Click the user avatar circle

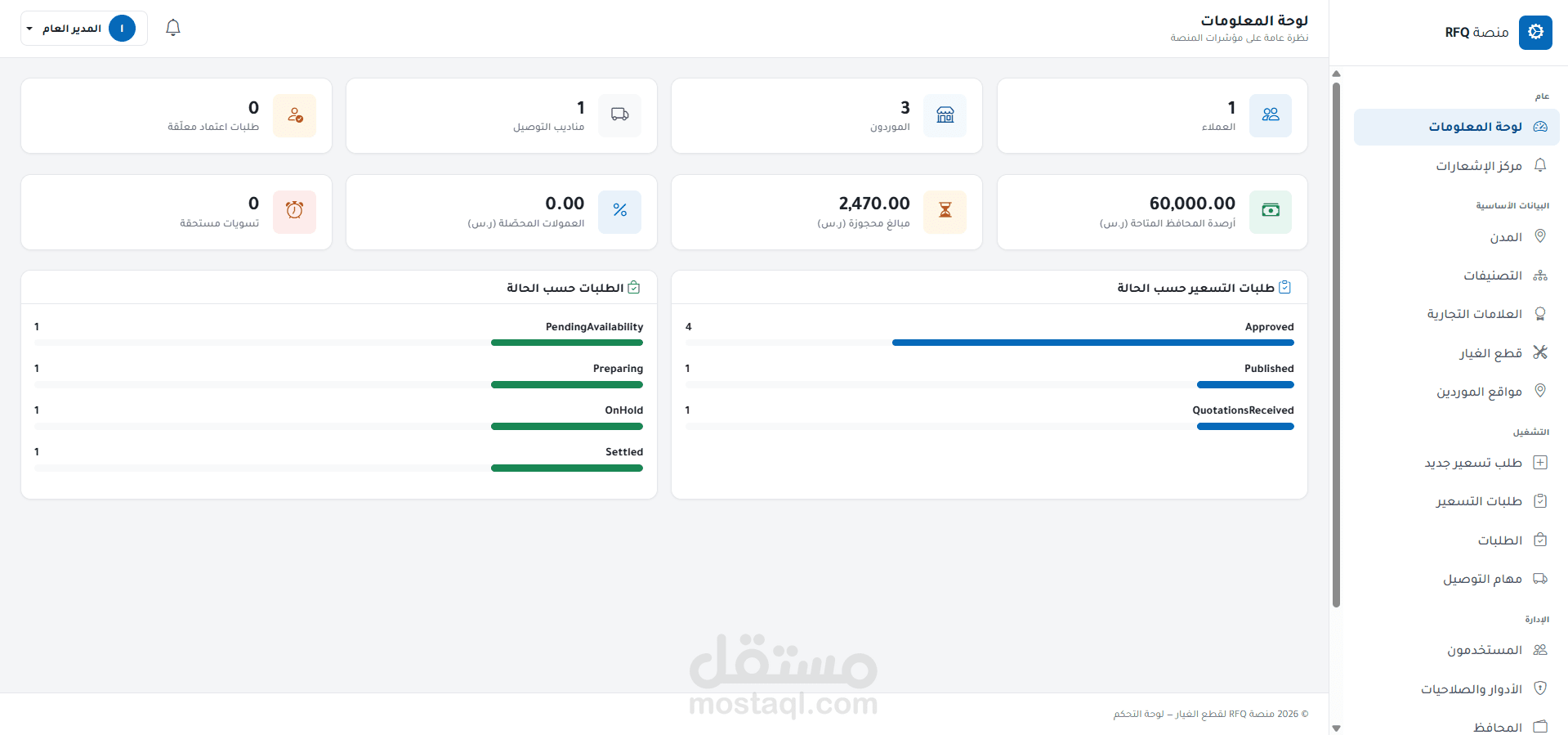pyautogui.click(x=122, y=29)
